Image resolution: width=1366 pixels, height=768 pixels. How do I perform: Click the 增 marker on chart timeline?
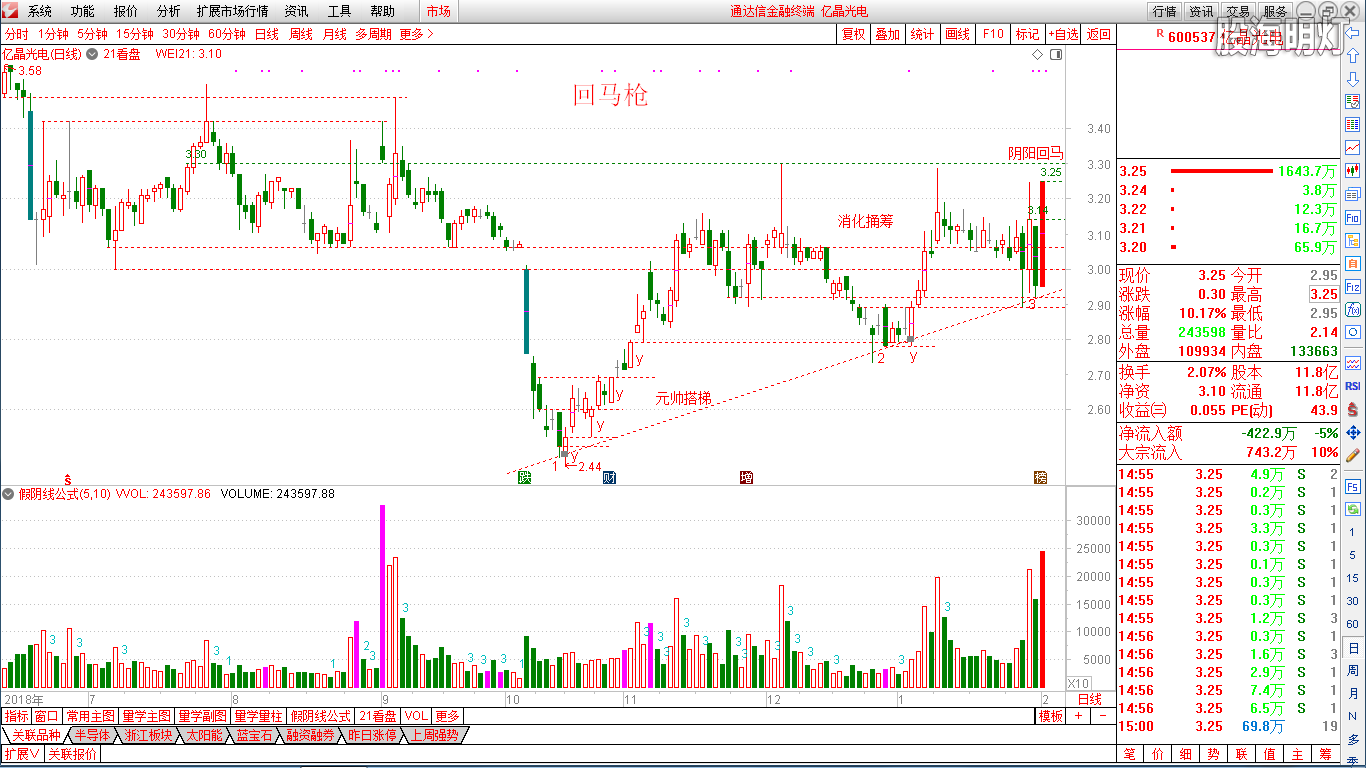coord(746,478)
